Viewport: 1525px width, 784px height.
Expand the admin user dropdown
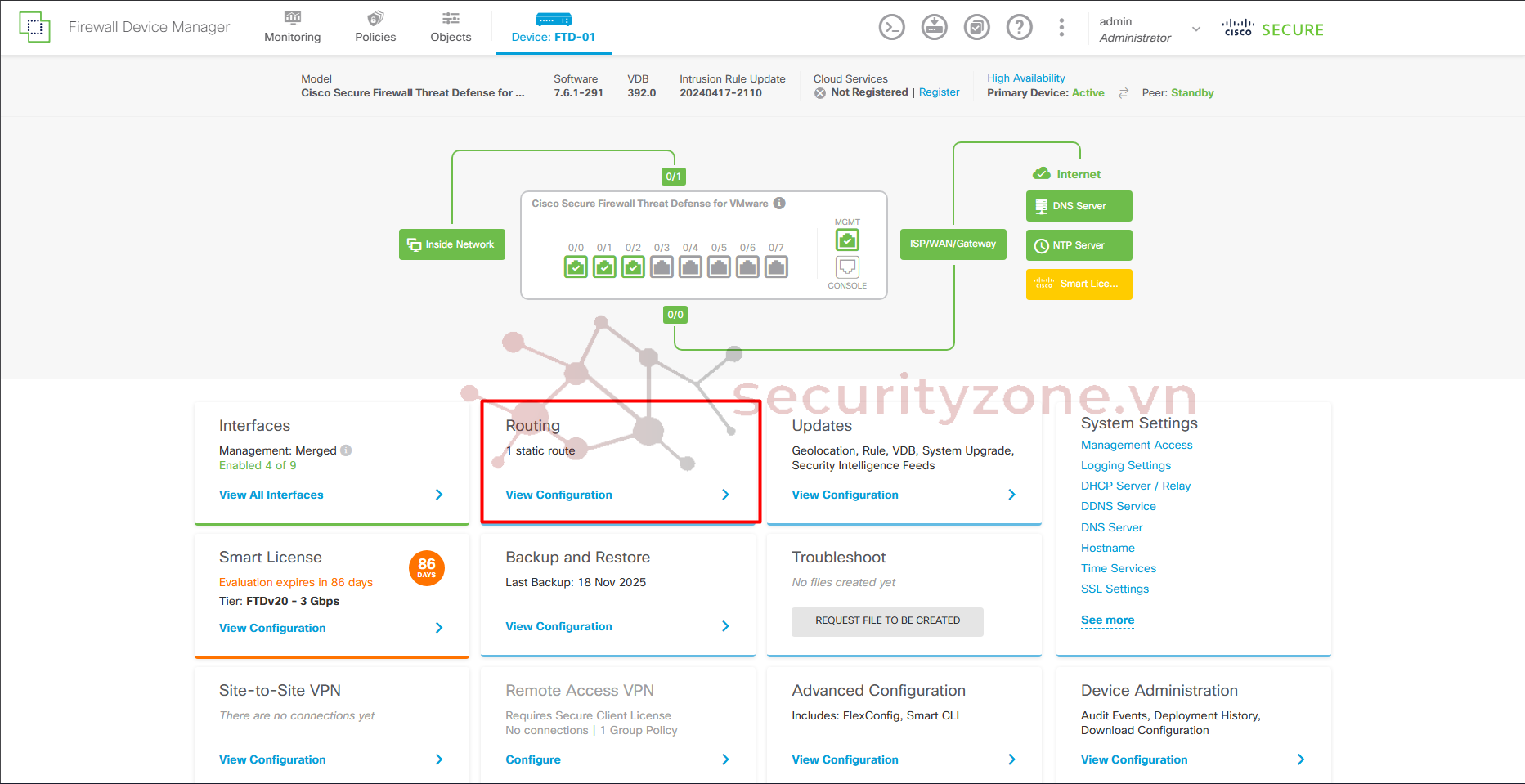coord(1196,29)
